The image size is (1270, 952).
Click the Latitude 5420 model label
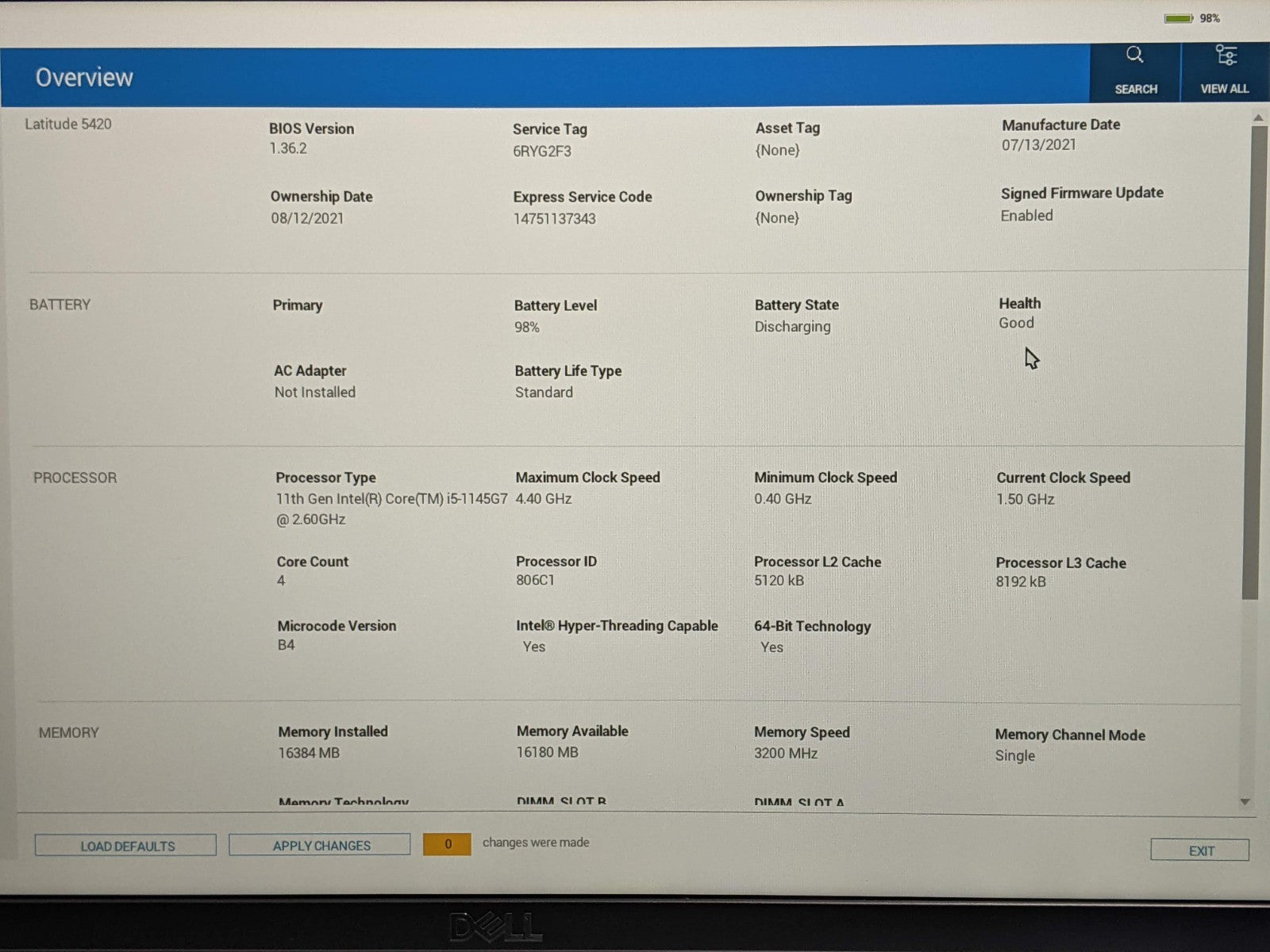[68, 125]
